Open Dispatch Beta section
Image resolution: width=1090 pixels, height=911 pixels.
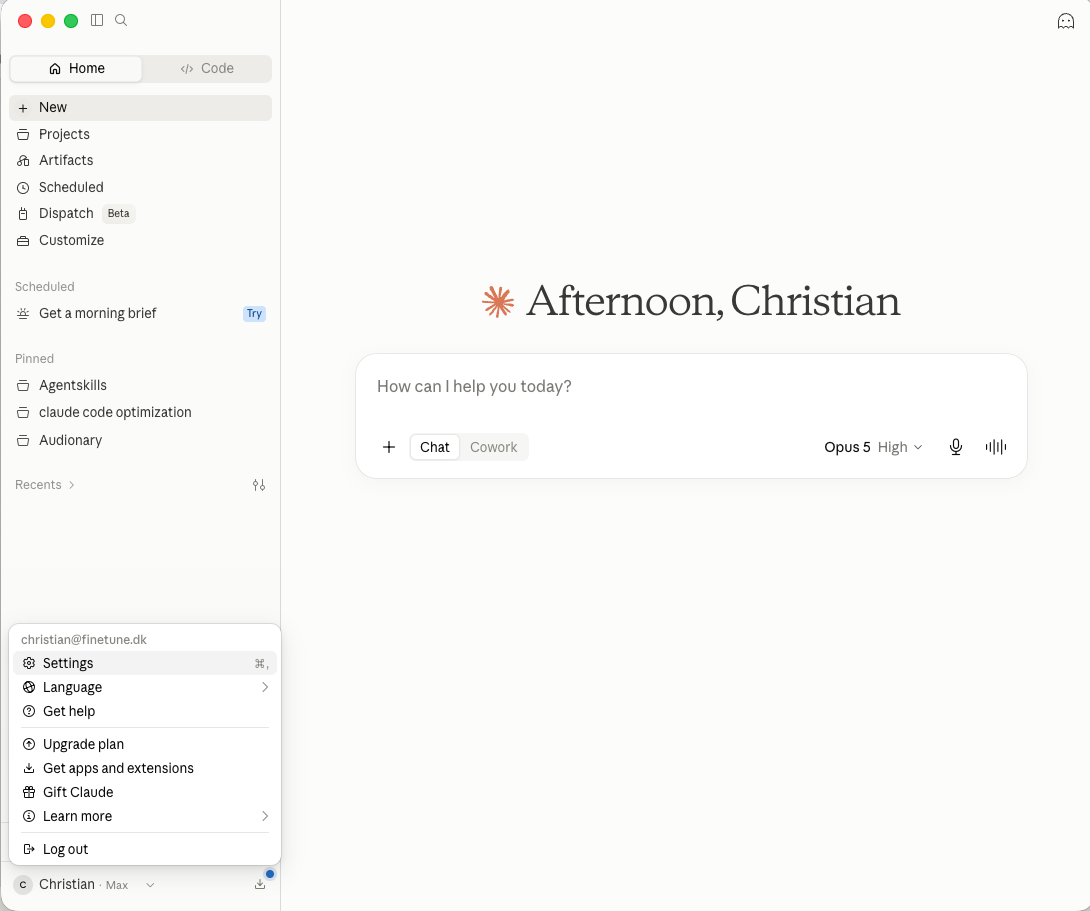pyautogui.click(x=140, y=213)
